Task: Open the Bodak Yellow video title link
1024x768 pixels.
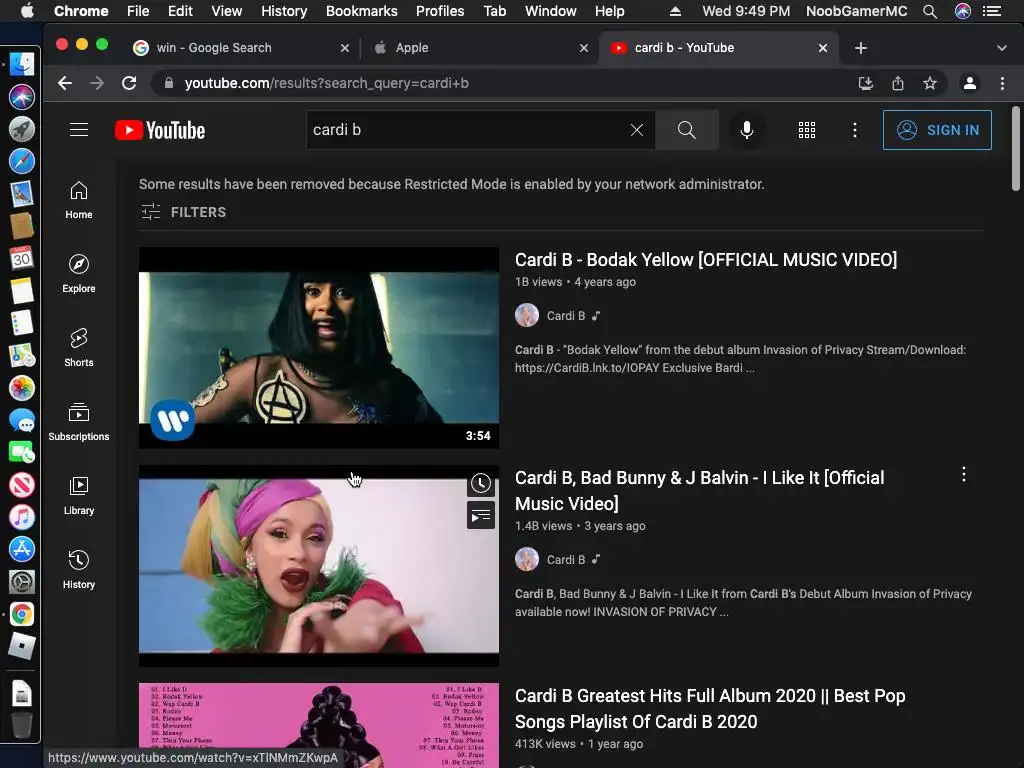Action: click(706, 260)
